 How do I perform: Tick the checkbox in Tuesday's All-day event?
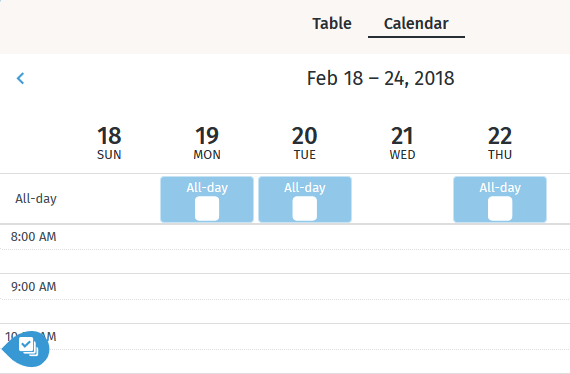tap(305, 209)
